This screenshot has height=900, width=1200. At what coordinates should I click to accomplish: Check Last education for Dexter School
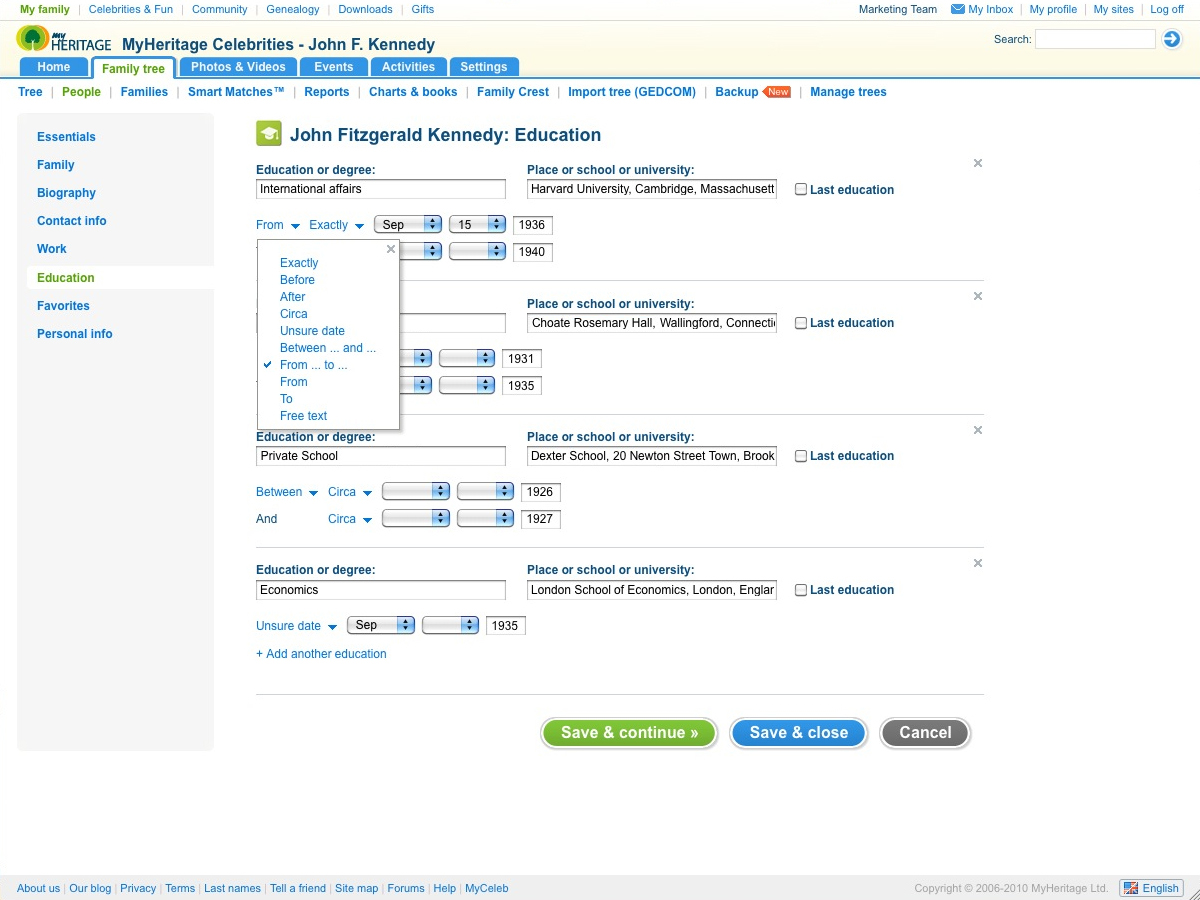801,456
